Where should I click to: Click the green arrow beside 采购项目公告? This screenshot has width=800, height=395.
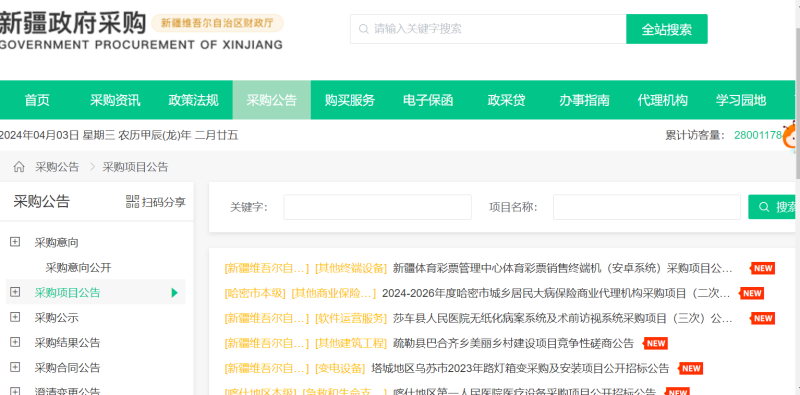click(175, 292)
